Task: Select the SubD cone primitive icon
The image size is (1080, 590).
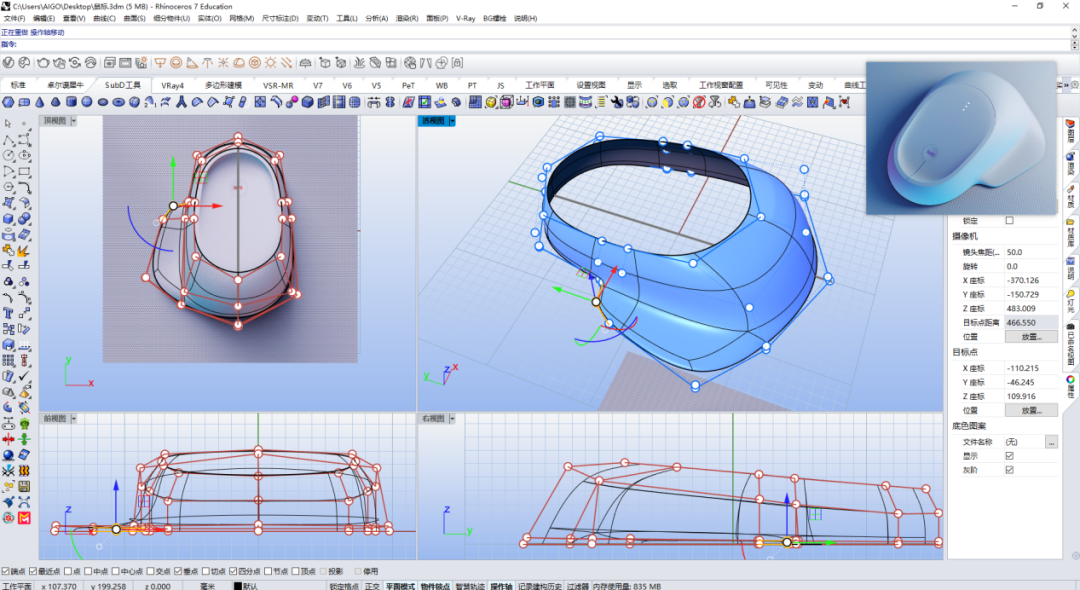Action: [x=39, y=102]
